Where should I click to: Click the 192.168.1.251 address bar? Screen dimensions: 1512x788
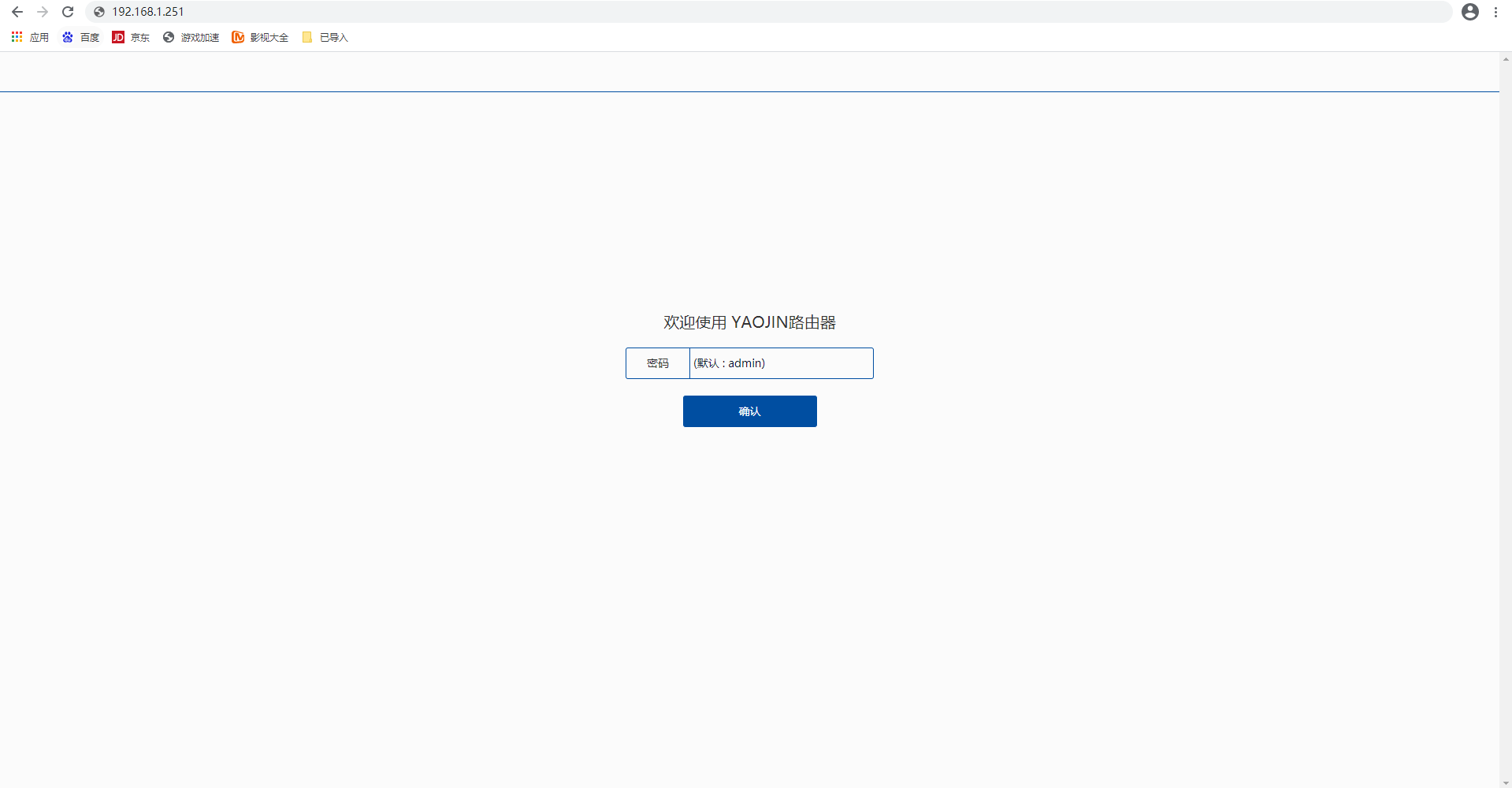coord(768,12)
